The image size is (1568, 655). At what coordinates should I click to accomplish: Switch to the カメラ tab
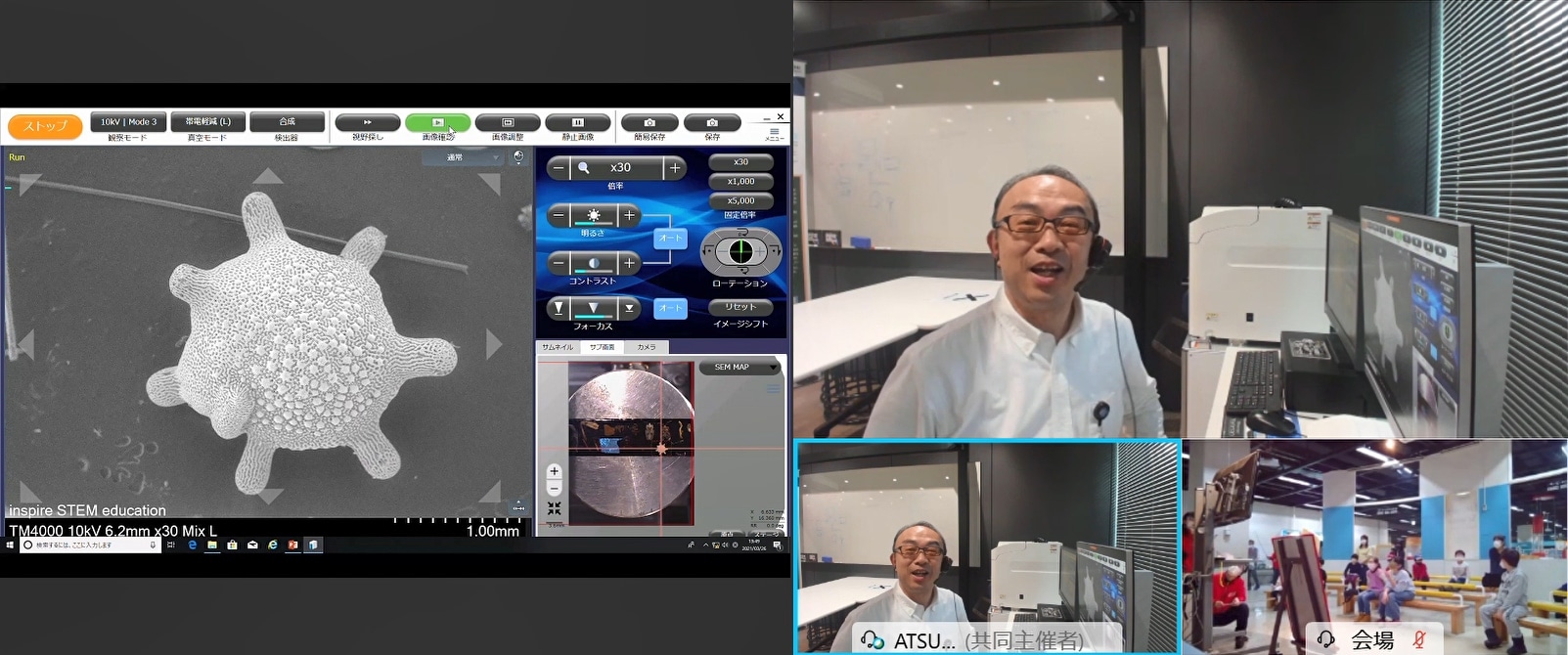647,347
